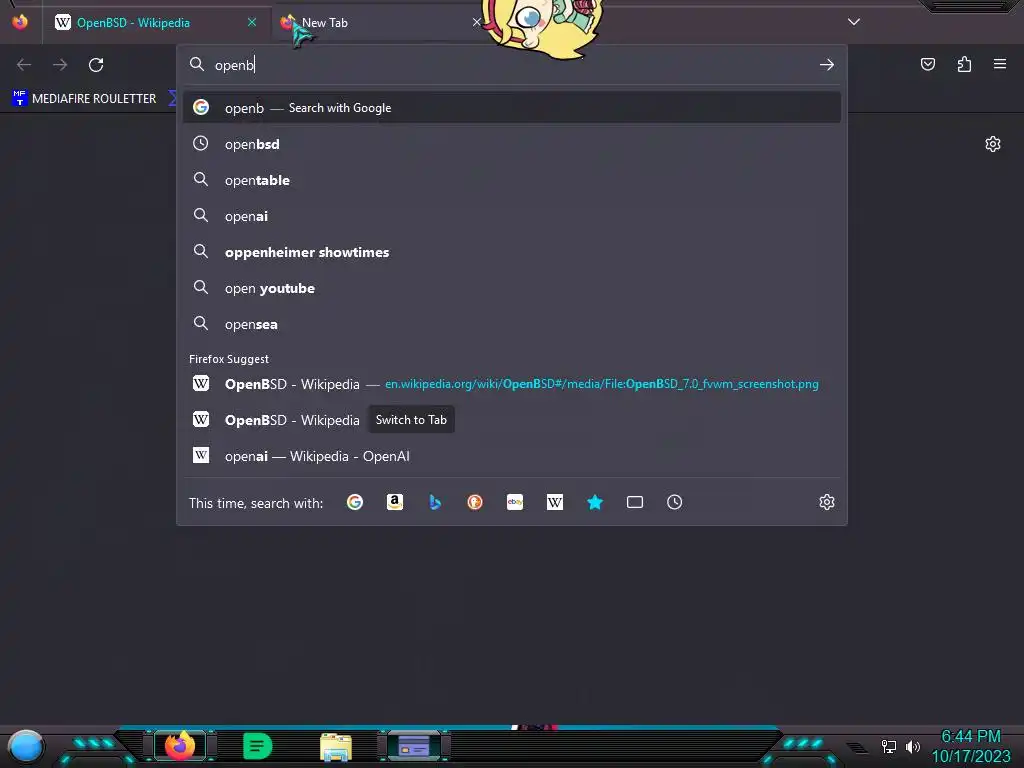This screenshot has height=768, width=1024.
Task: Open search settings gear in dropdown
Action: pos(826,502)
